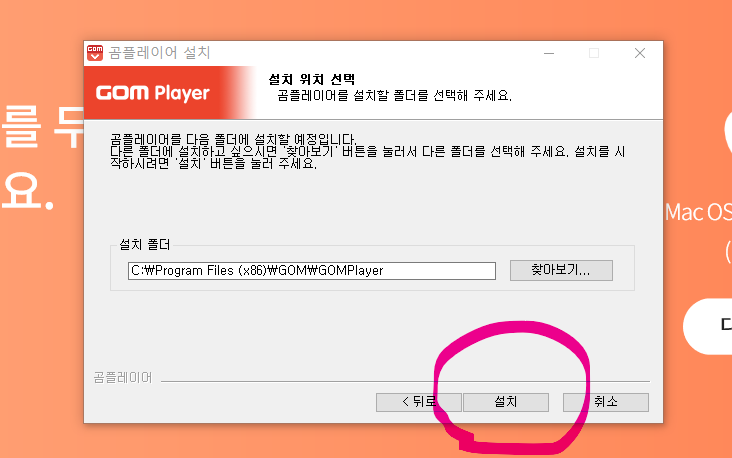
Task: Click the Mac OS text on background webpage
Action: (x=698, y=212)
